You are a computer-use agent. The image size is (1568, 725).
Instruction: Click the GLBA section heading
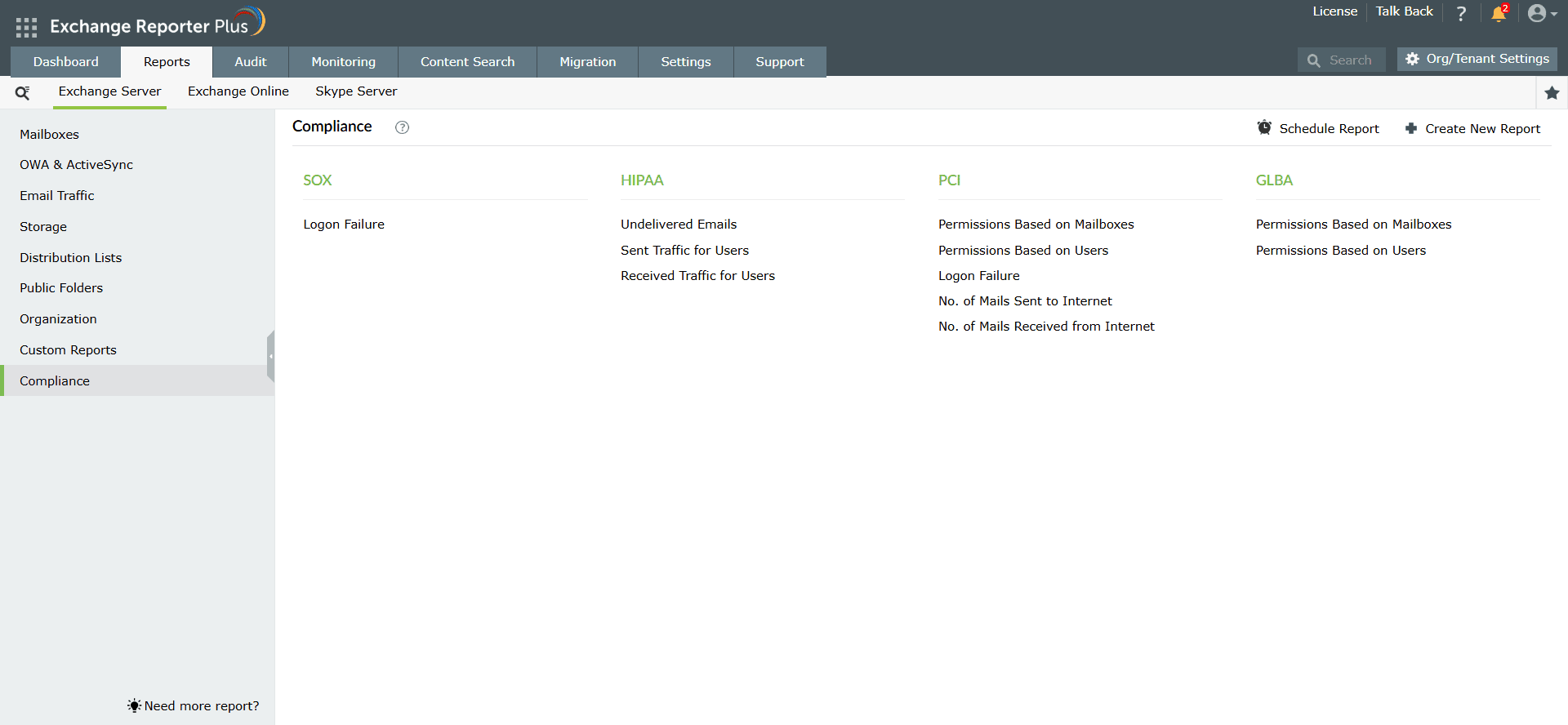(1274, 180)
